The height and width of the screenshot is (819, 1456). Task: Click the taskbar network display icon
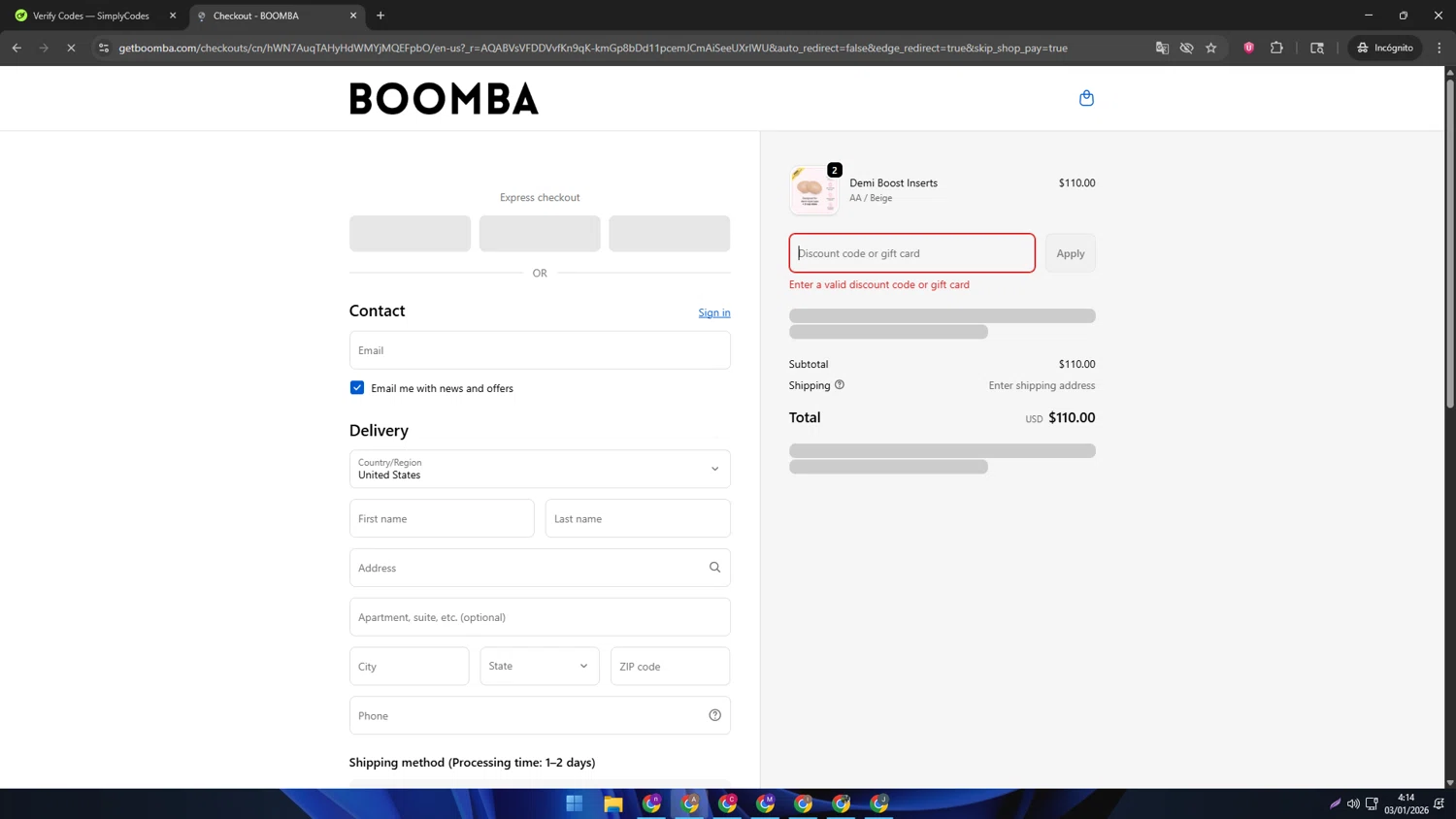coord(1372,803)
